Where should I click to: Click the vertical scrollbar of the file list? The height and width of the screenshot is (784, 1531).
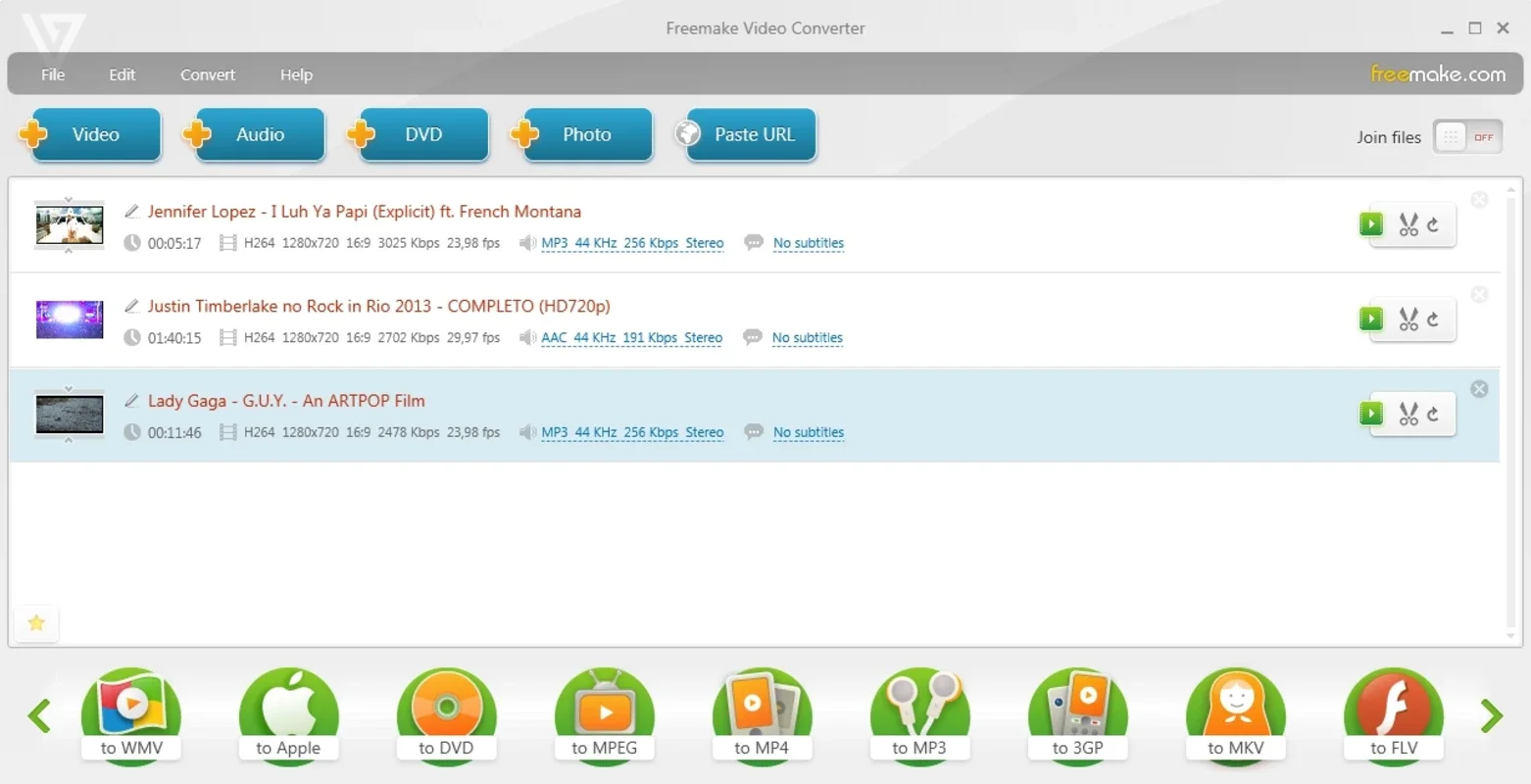pos(1512,412)
